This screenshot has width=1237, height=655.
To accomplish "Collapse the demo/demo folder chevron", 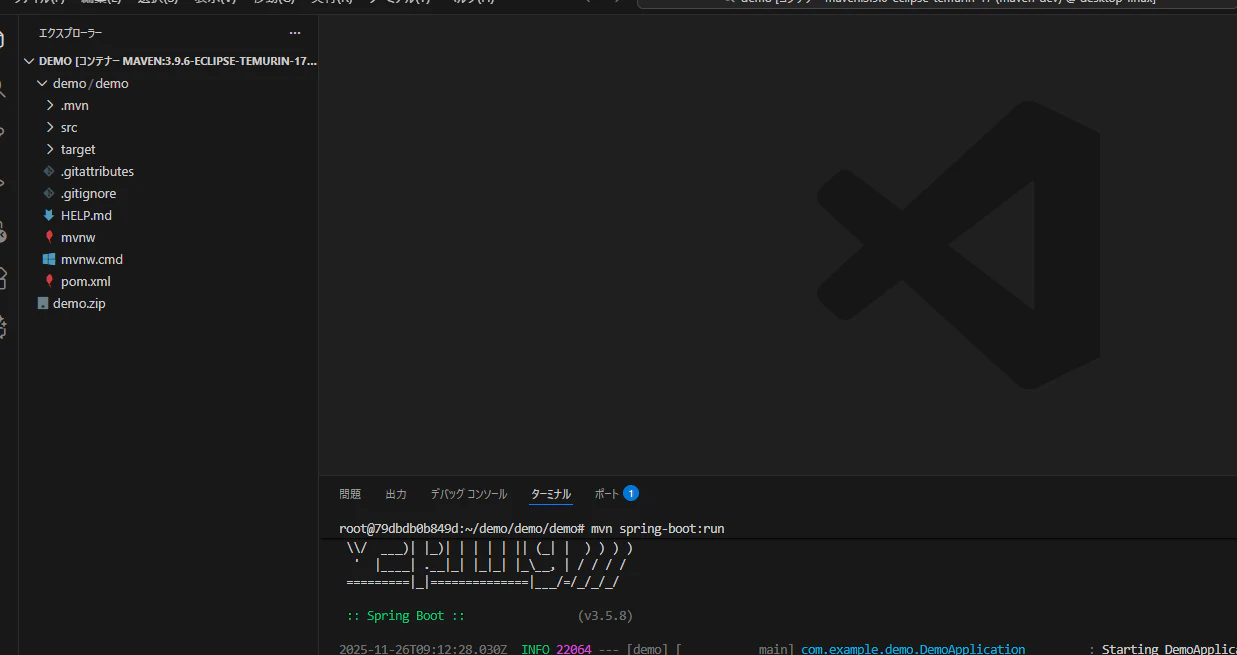I will point(43,83).
